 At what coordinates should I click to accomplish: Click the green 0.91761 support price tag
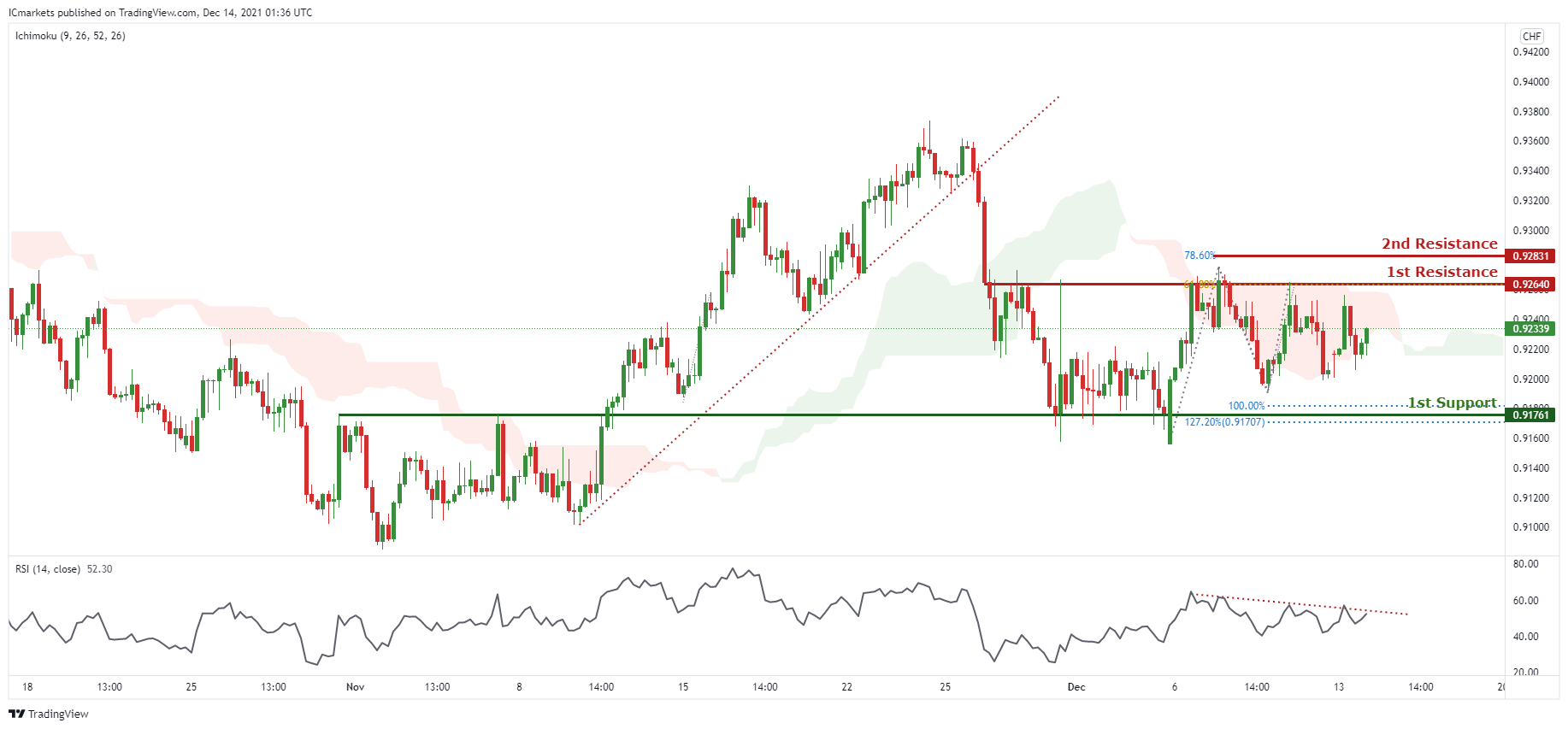click(x=1530, y=414)
